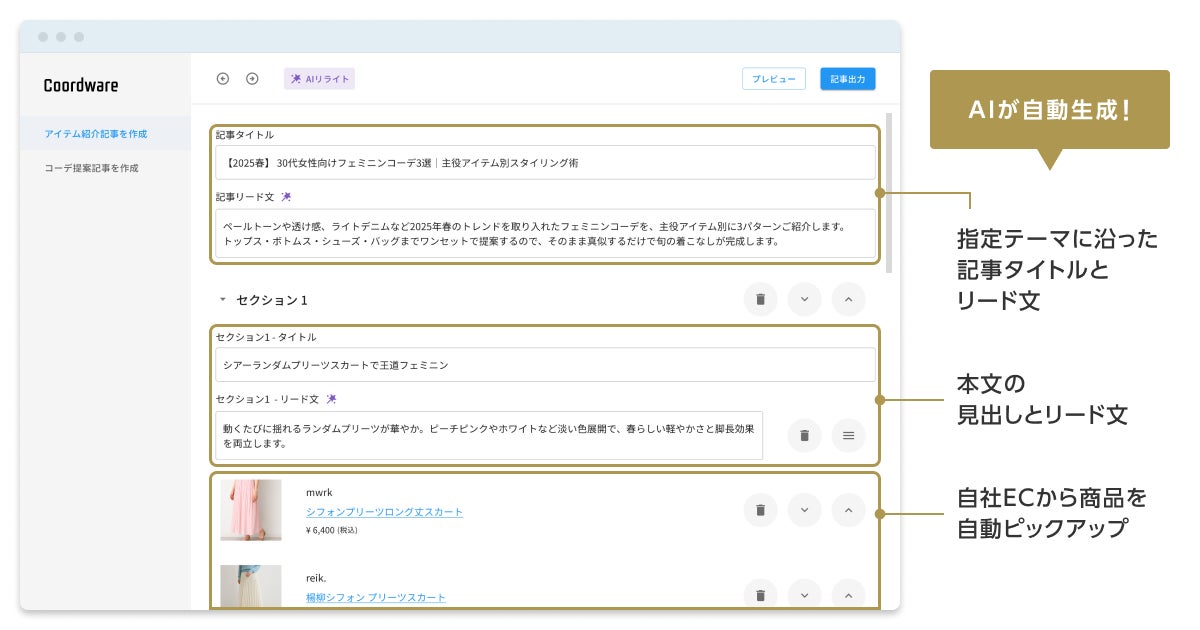Viewport: 1200px width, 630px height.
Task: Edit the セクション1 - タイトル input field
Action: [x=545, y=365]
